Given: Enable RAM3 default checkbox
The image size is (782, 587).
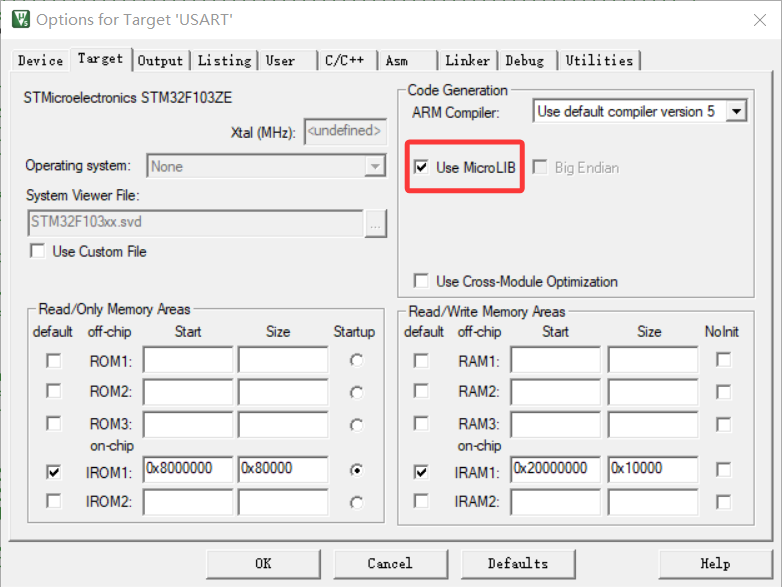Looking at the screenshot, I should click(x=421, y=423).
